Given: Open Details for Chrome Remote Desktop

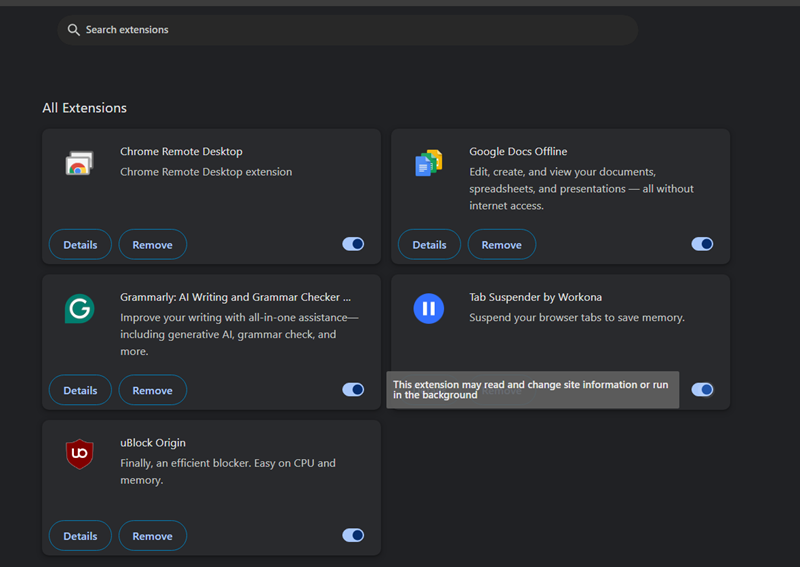Looking at the screenshot, I should click(80, 244).
